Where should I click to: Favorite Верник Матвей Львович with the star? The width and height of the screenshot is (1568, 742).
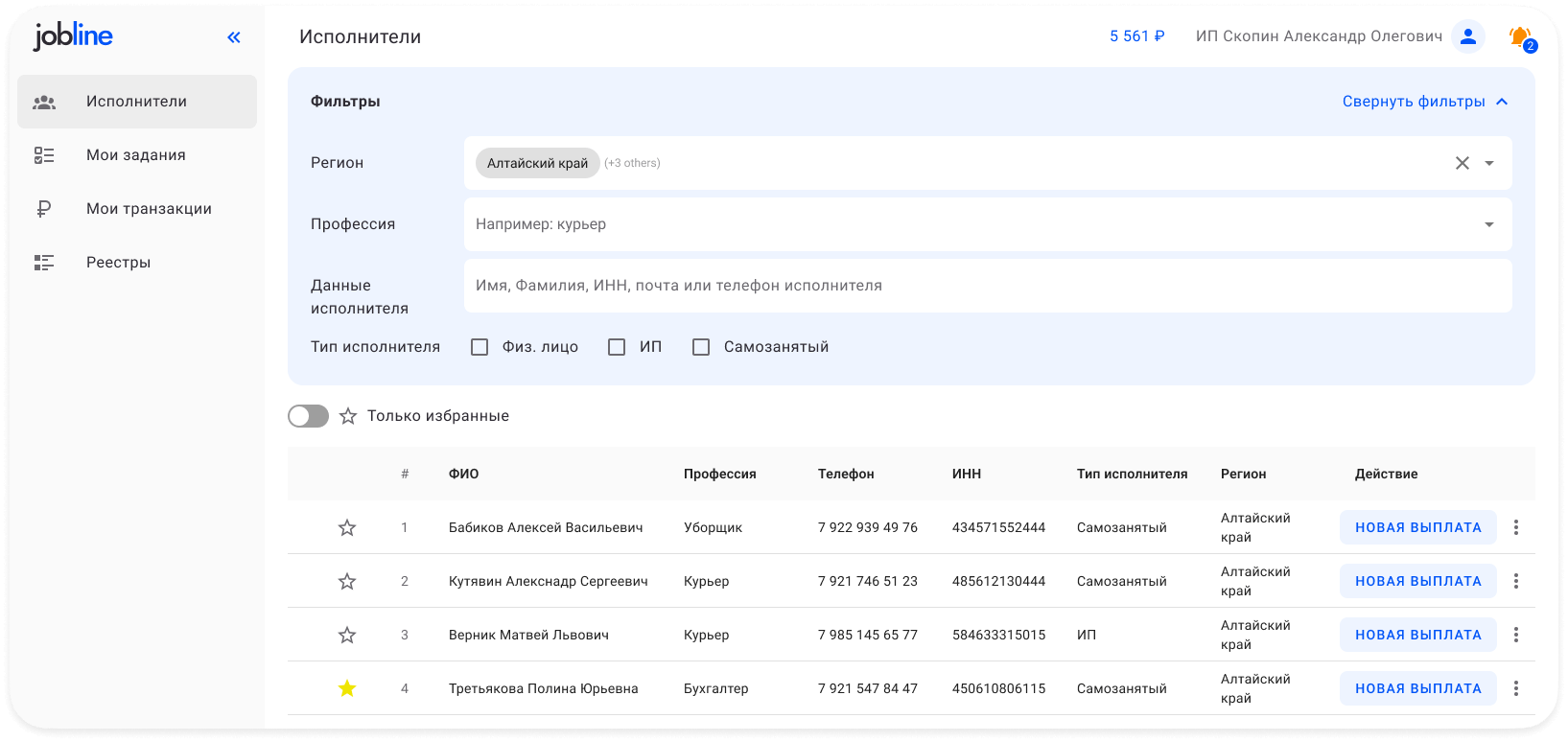[x=347, y=635]
